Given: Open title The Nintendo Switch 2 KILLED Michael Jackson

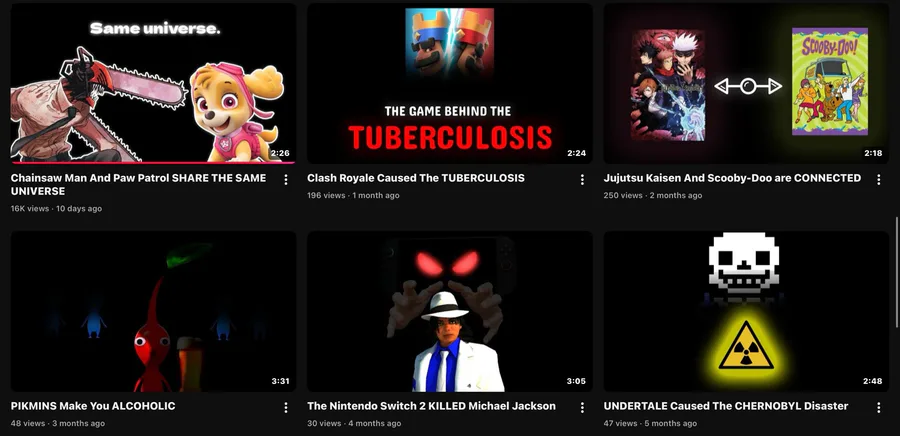Looking at the screenshot, I should [431, 406].
